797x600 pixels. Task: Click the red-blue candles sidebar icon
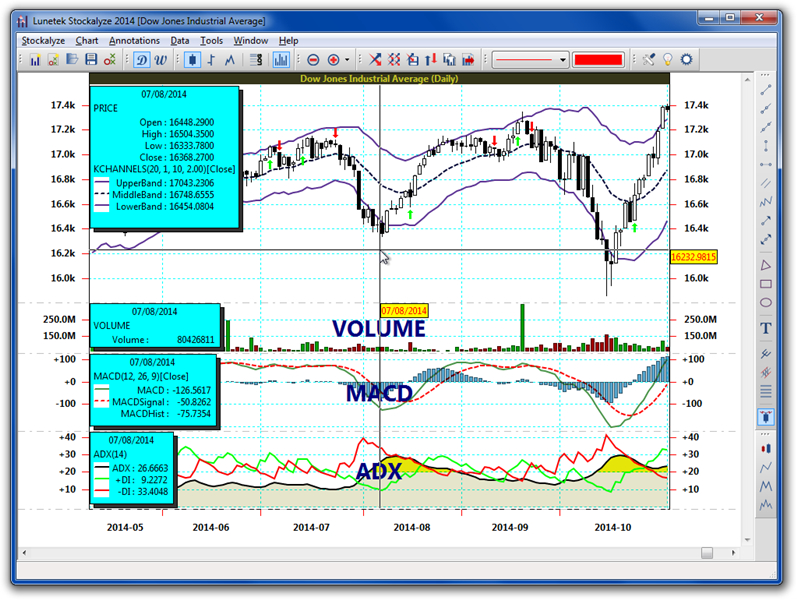click(766, 448)
